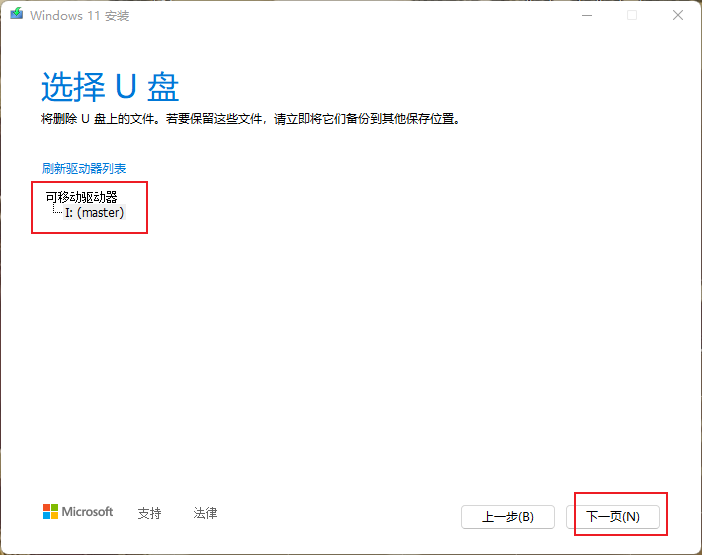Screen dimensions: 702x555
Task: Open the 支持 link
Action: tap(150, 513)
